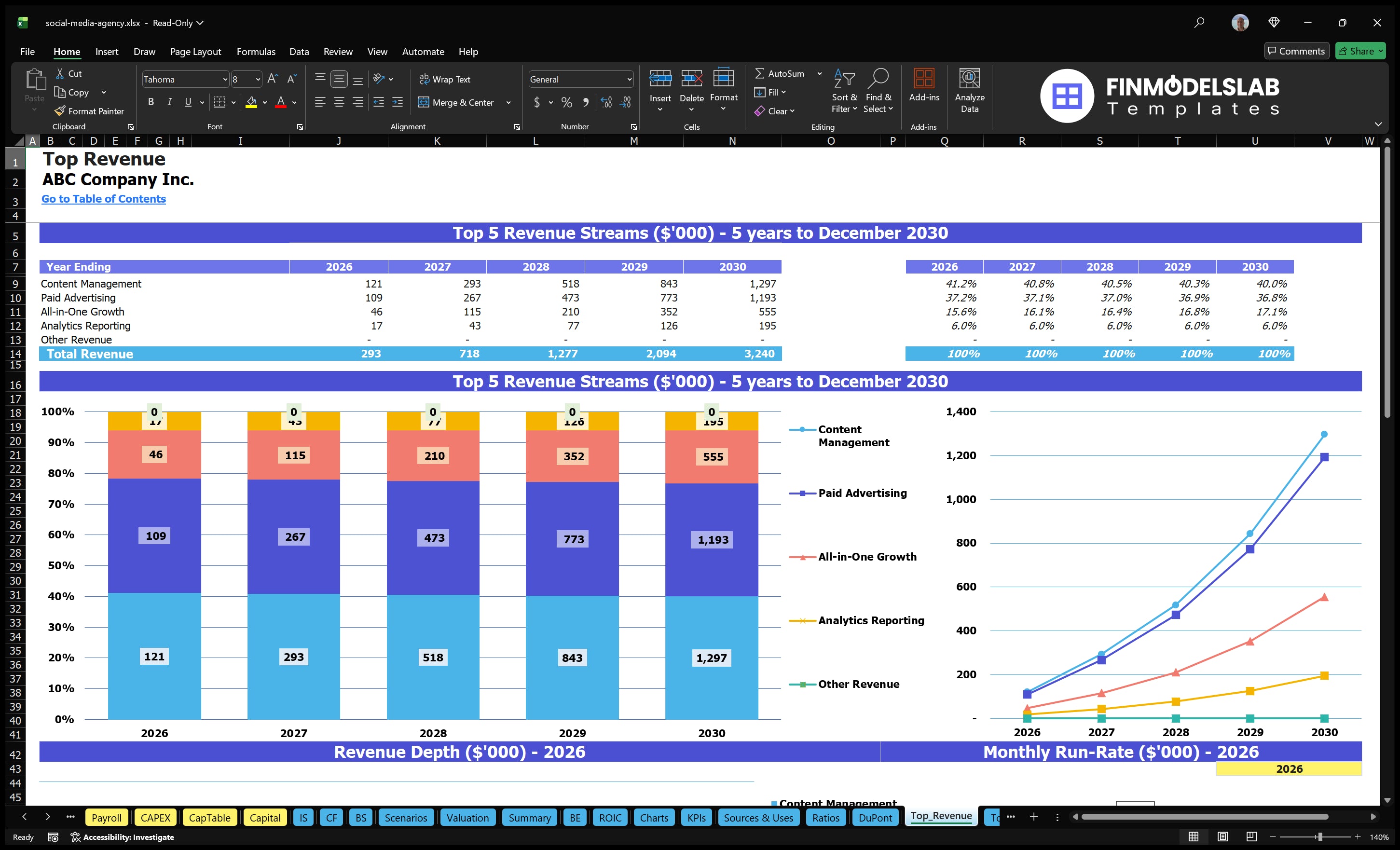Screen dimensions: 1400x850
Task: Switch to Page Layout view in status bar
Action: click(x=1223, y=836)
